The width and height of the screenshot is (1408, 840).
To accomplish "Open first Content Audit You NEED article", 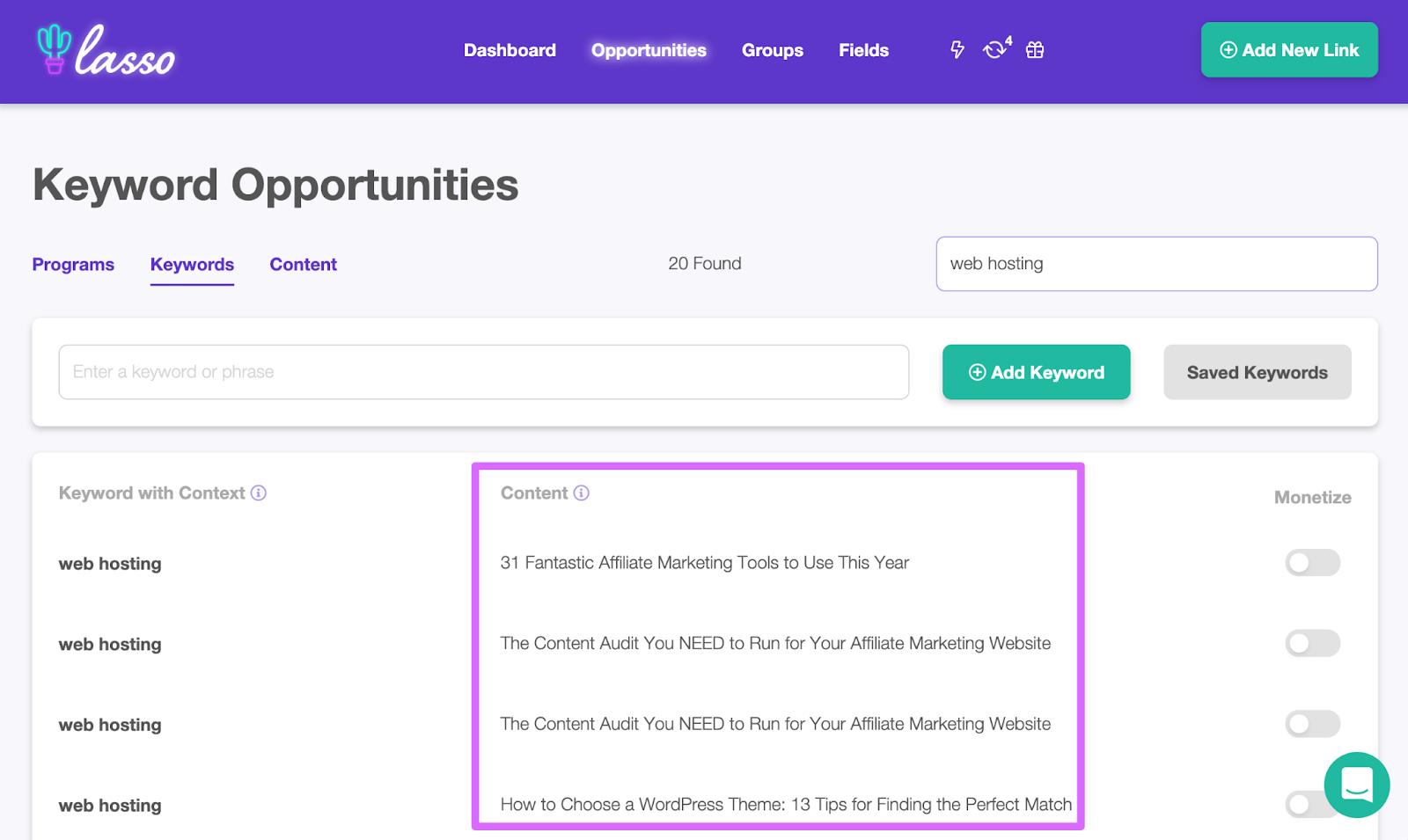I will pyautogui.click(x=775, y=643).
